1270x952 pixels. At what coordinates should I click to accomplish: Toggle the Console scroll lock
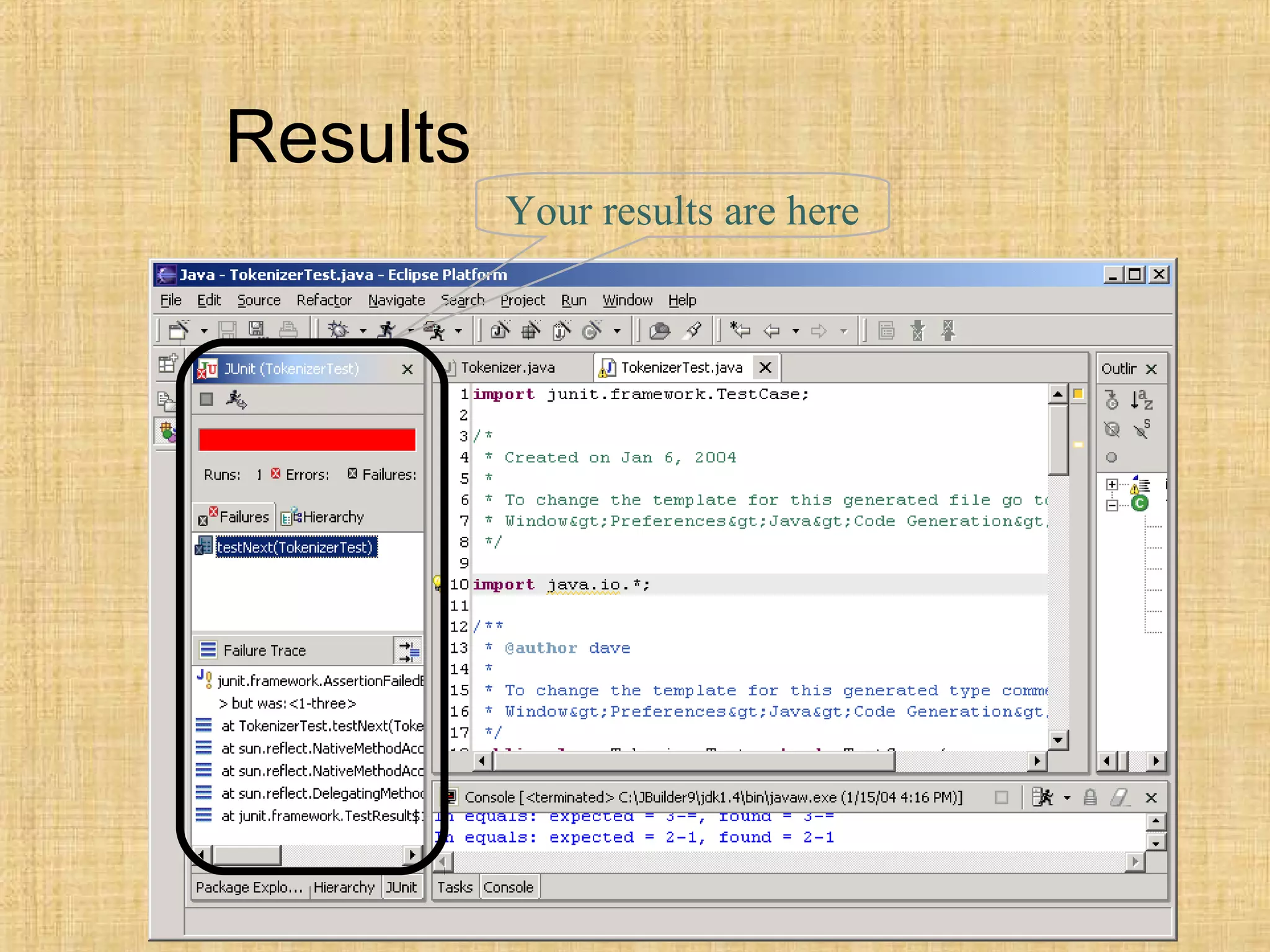1090,797
